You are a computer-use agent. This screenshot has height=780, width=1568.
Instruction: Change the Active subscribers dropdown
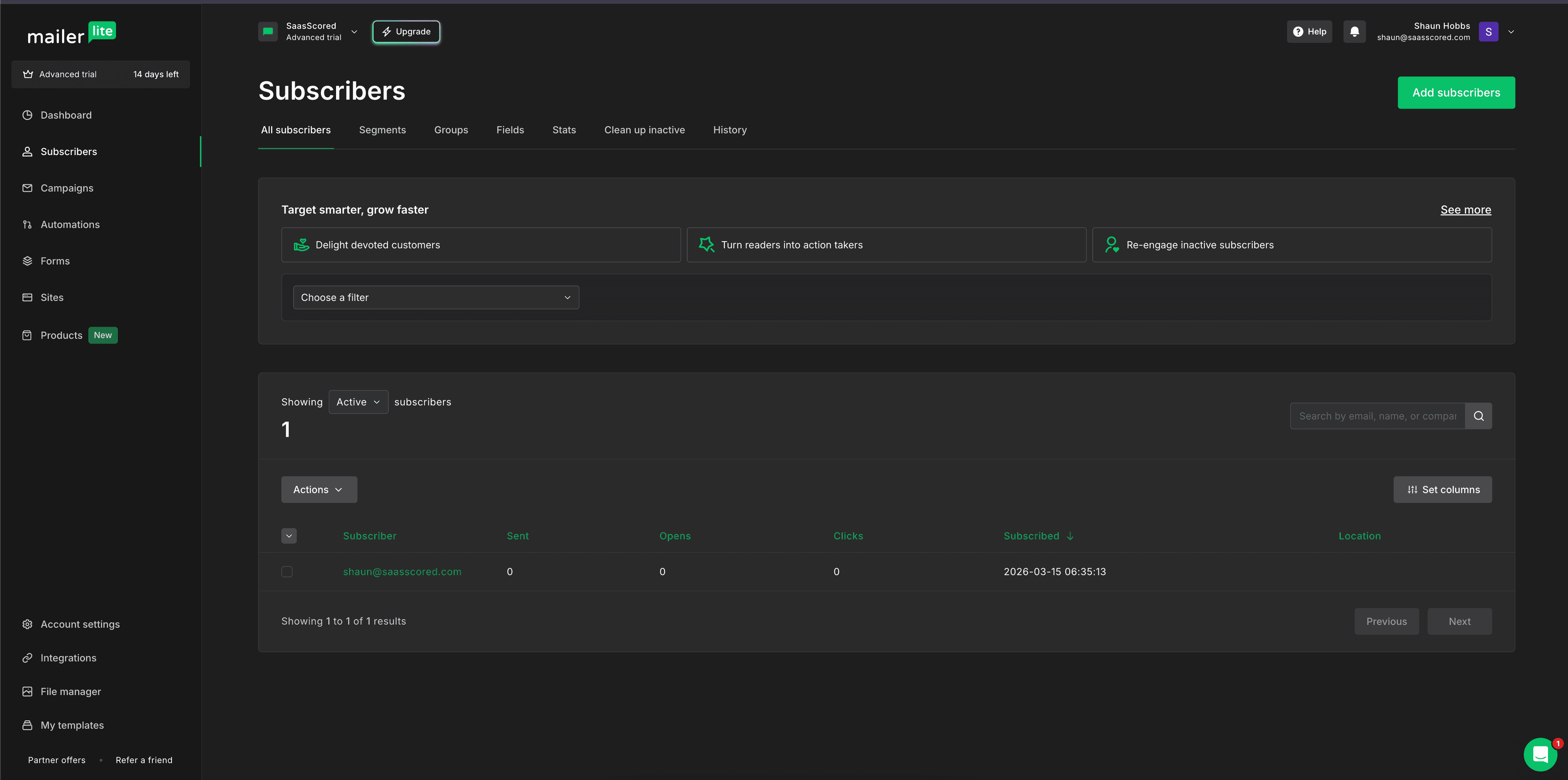[358, 402]
